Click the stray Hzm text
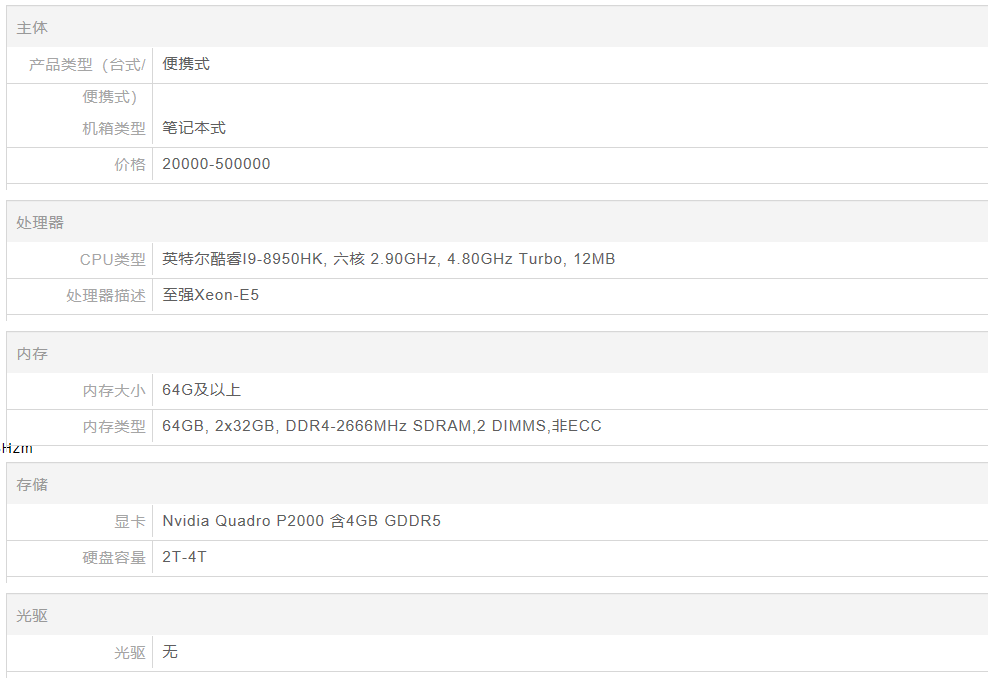Image resolution: width=1001 pixels, height=678 pixels. [x=17, y=449]
